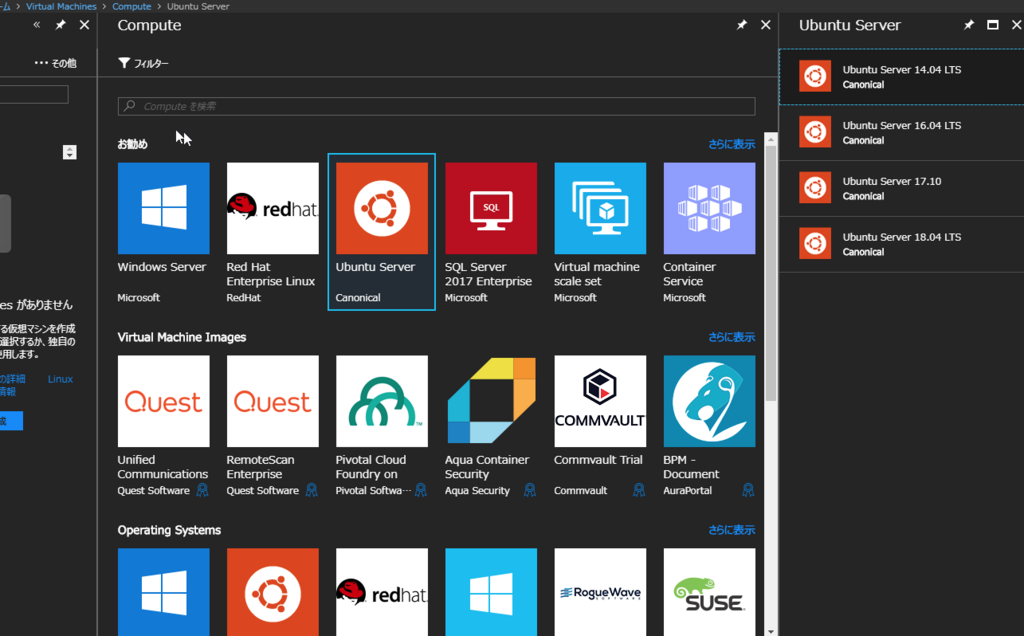Open the Aqua Container Security tile

click(490, 425)
